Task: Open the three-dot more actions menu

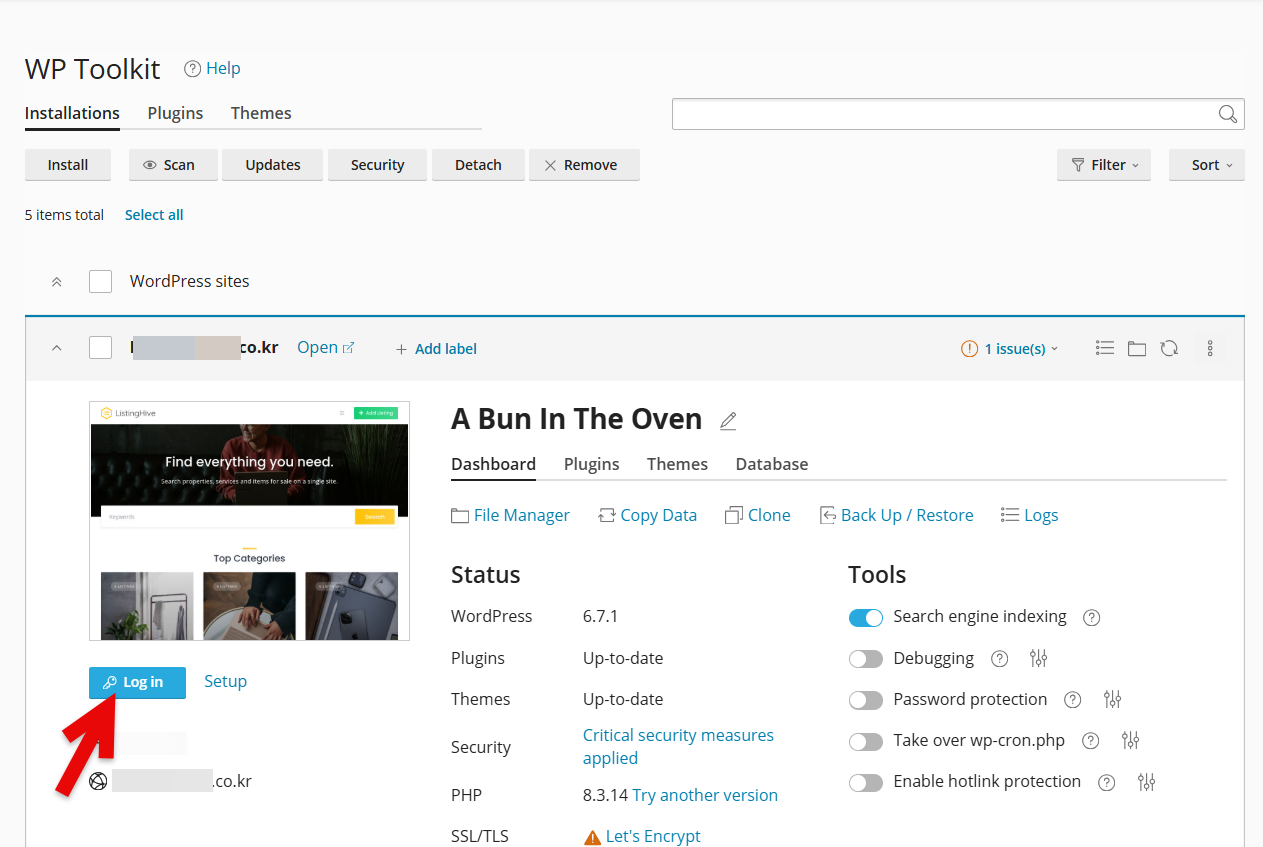Action: pos(1210,348)
